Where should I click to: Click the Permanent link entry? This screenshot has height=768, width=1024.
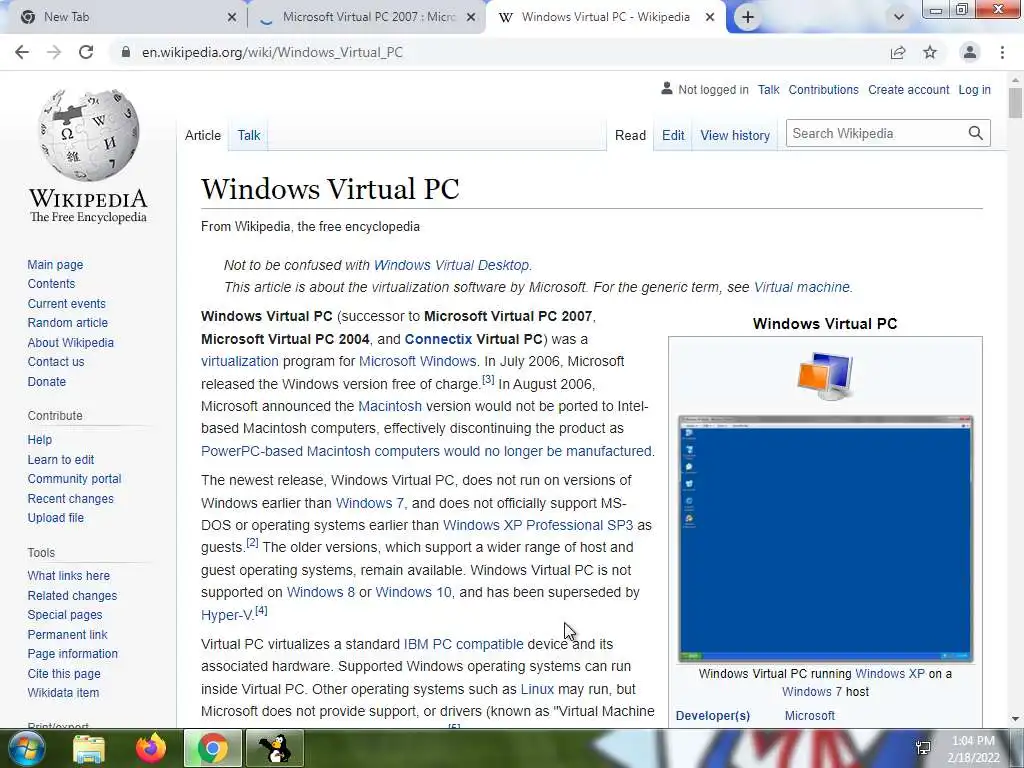[x=67, y=634]
